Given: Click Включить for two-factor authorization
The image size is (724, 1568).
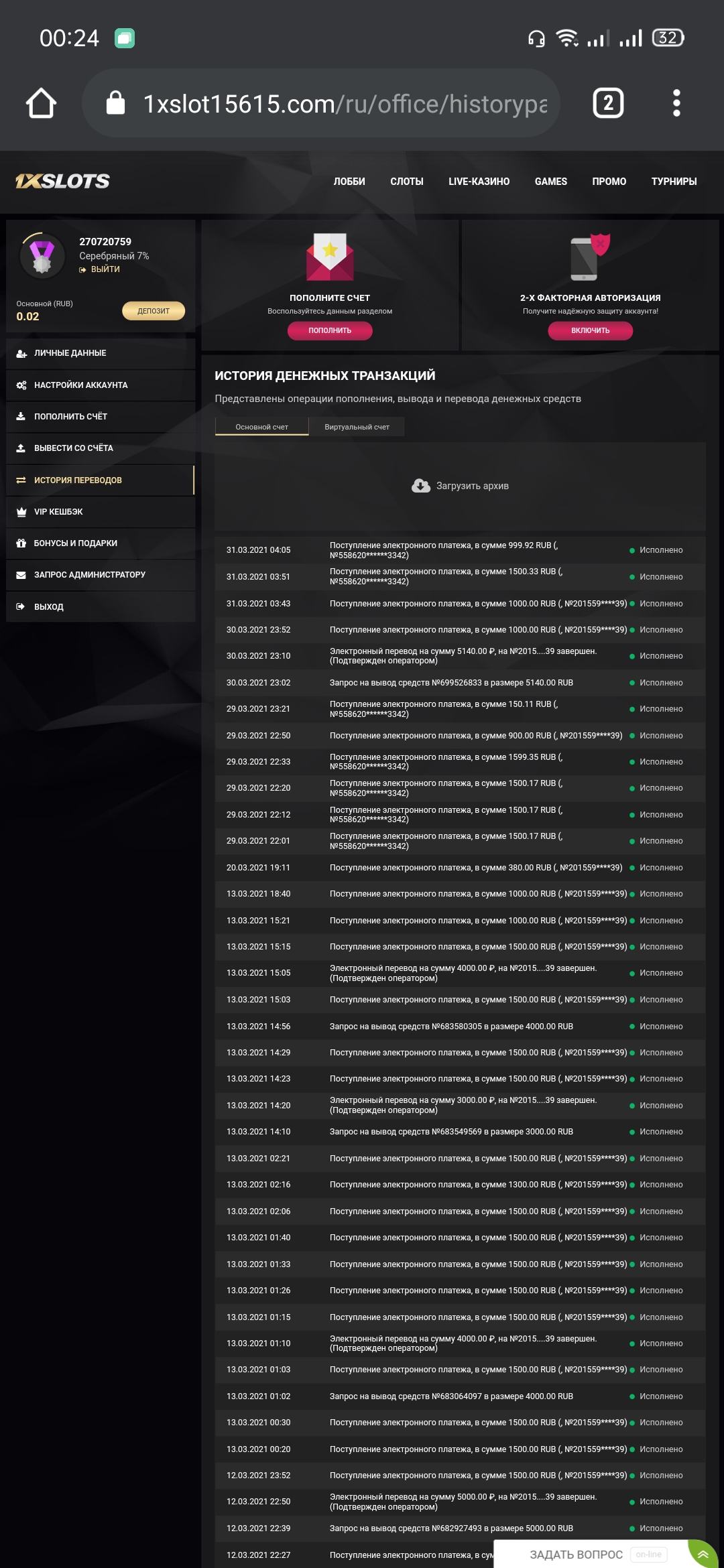Looking at the screenshot, I should 590,330.
